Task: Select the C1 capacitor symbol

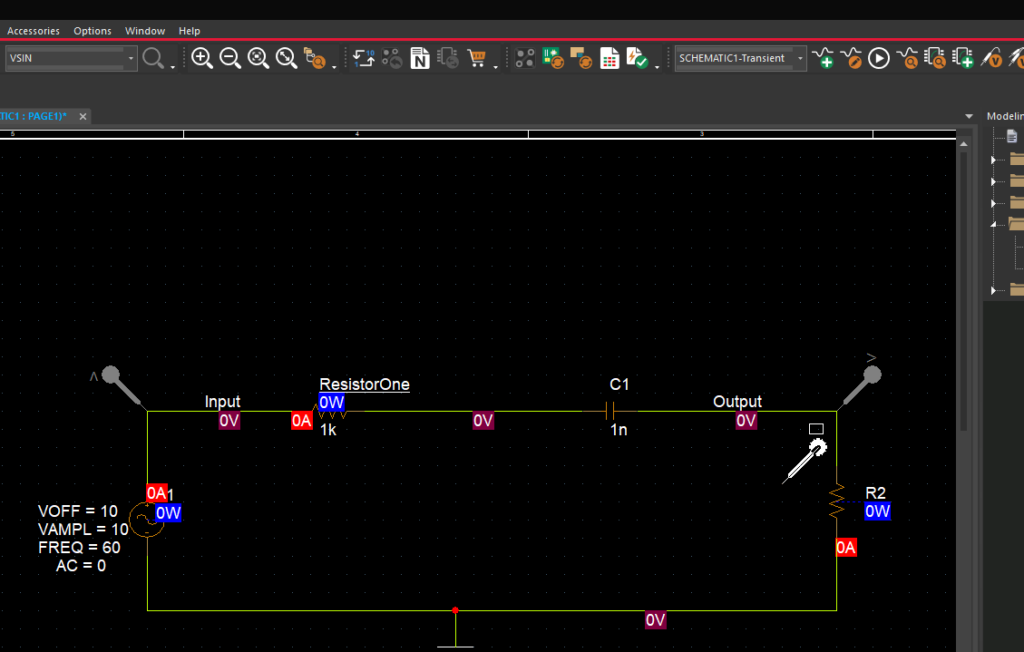Action: [x=610, y=411]
